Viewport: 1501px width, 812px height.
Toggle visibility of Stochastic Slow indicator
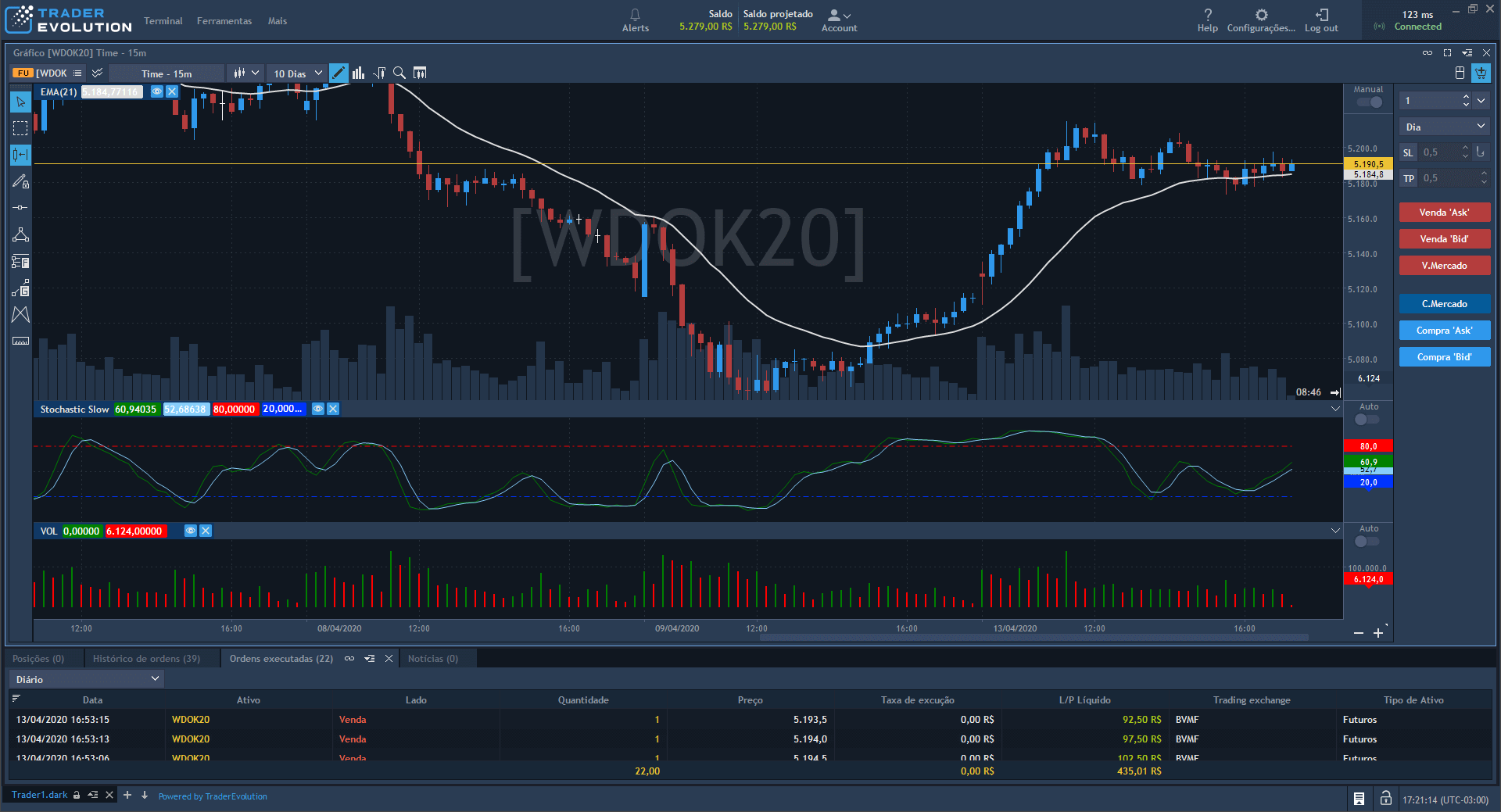317,409
